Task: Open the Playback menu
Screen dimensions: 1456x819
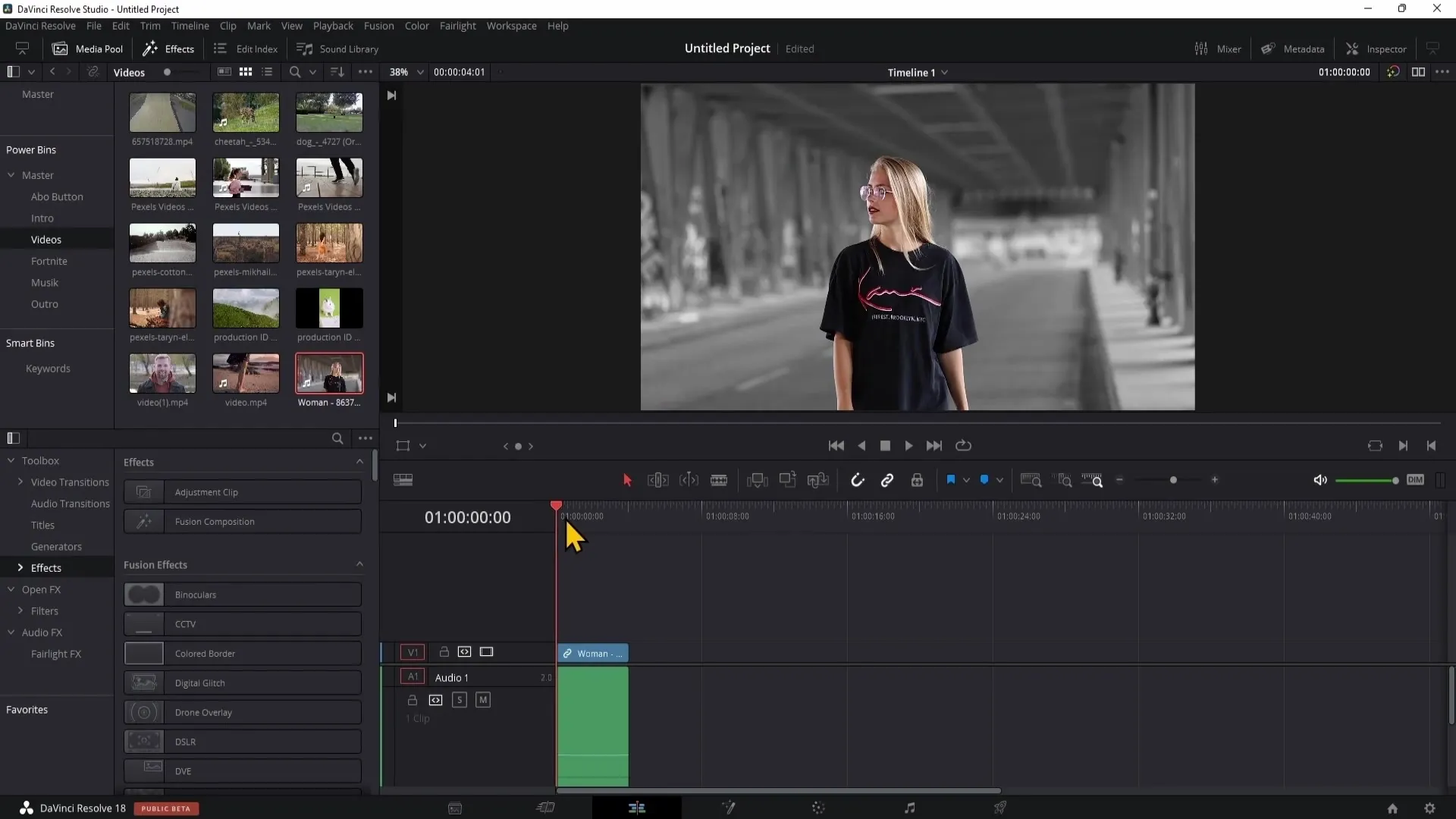Action: tap(333, 26)
